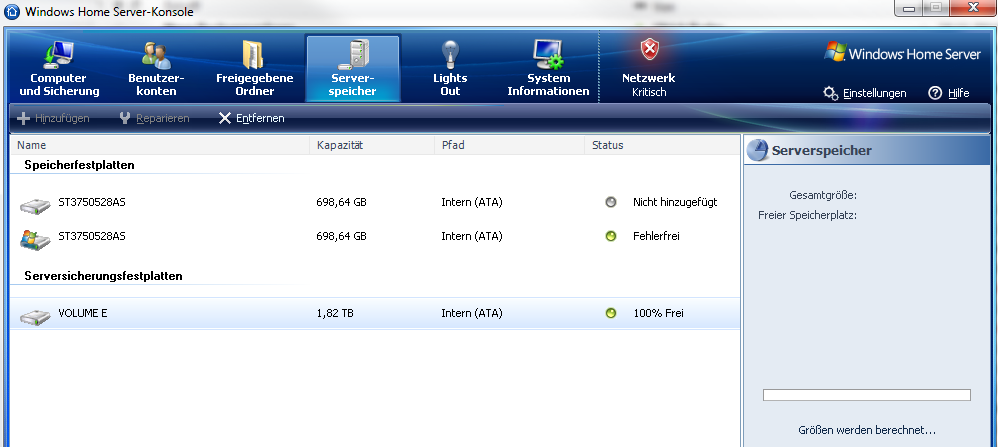This screenshot has width=998, height=447.
Task: Click the Fehlerfrei status text
Action: (x=656, y=236)
